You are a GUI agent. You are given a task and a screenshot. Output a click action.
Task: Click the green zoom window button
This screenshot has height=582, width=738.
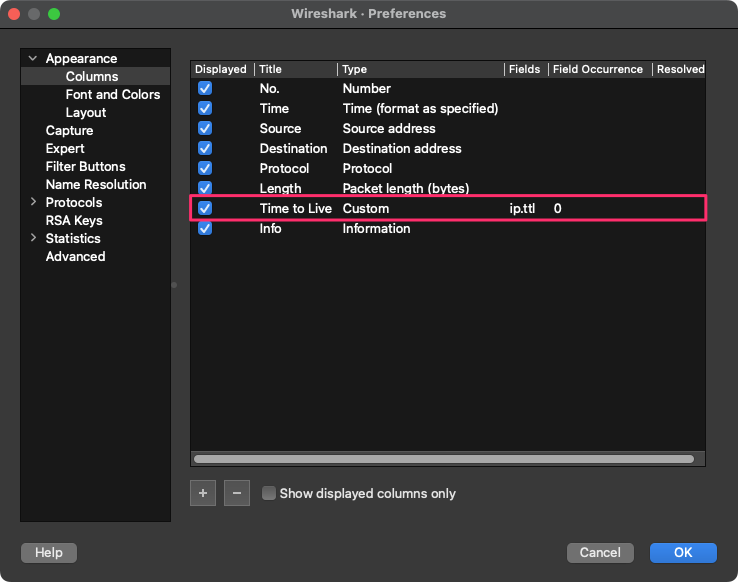pyautogui.click(x=54, y=14)
